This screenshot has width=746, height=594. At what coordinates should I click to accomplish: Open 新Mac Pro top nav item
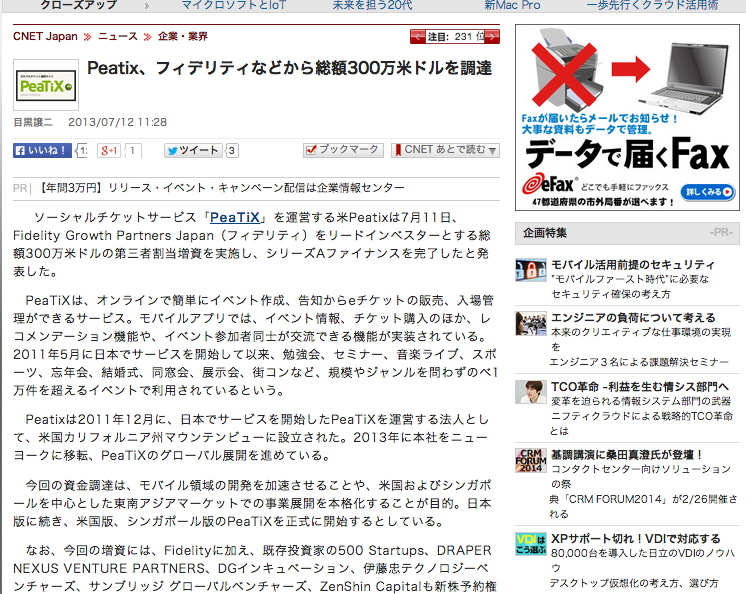click(512, 5)
